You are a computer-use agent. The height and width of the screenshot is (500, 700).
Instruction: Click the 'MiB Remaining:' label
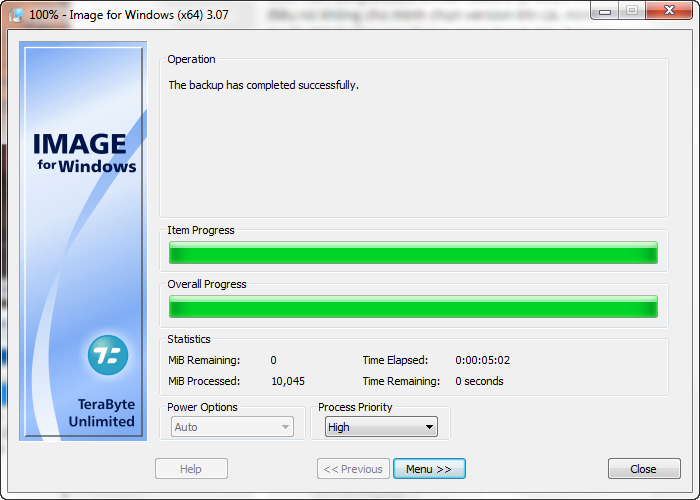click(204, 360)
